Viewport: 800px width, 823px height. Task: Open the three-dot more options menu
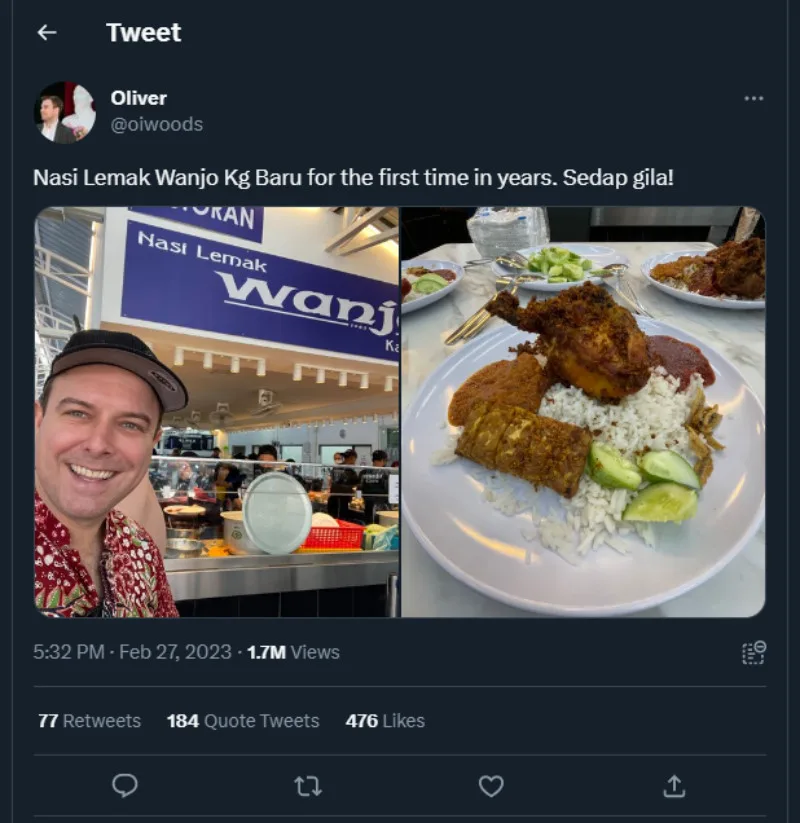[754, 98]
